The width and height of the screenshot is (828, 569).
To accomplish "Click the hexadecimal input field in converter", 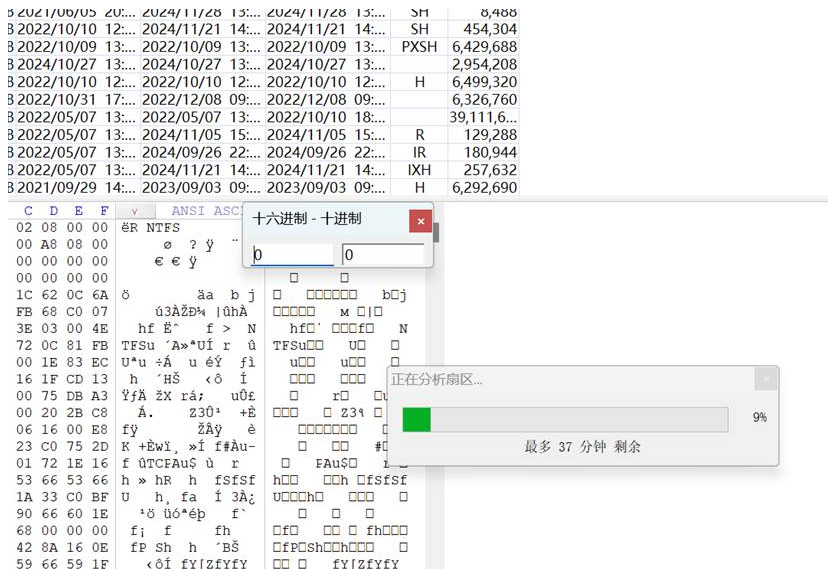I will point(293,254).
